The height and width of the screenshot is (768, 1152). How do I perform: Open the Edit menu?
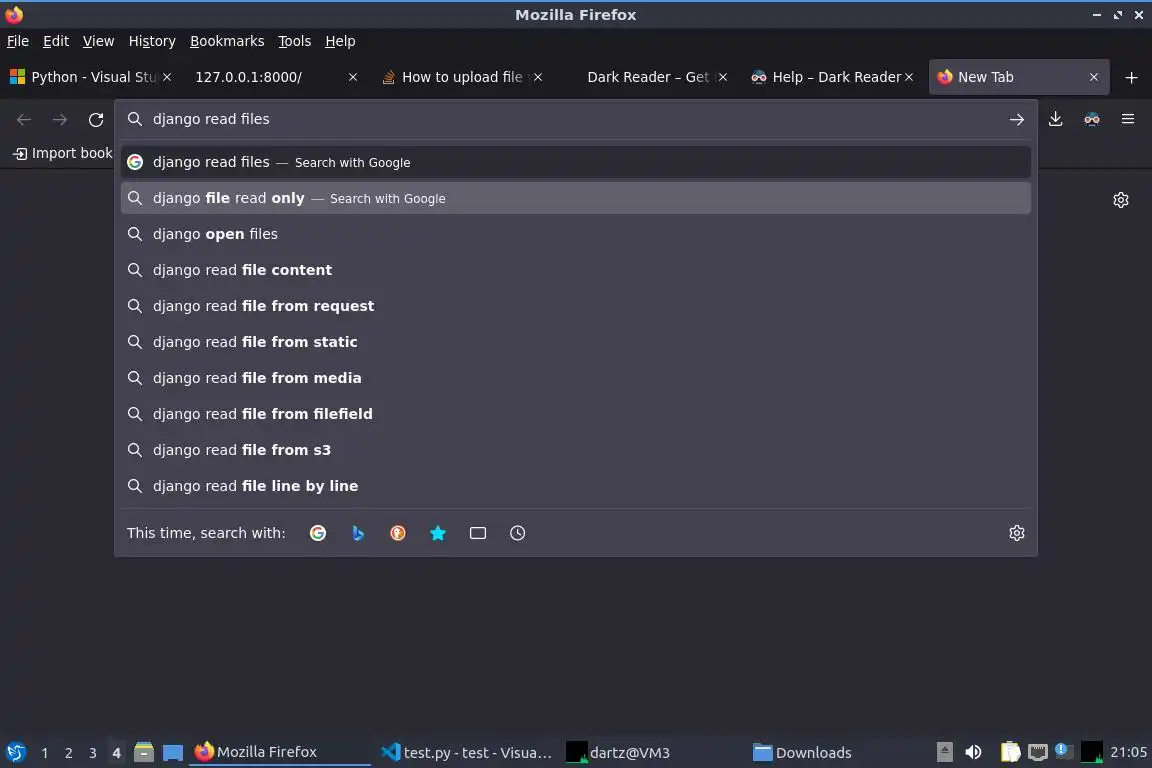(56, 41)
